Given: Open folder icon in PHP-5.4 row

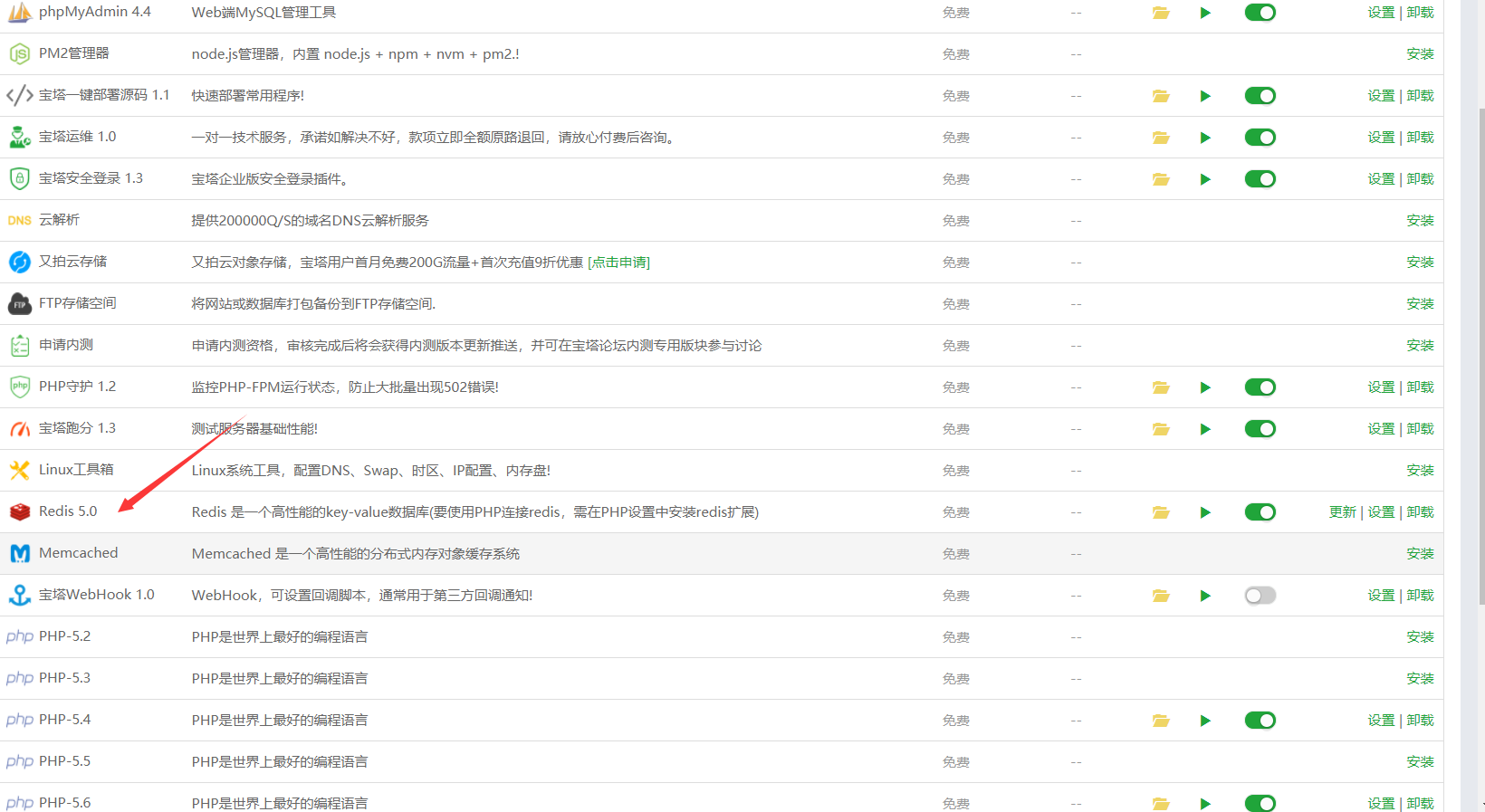Looking at the screenshot, I should [1161, 721].
